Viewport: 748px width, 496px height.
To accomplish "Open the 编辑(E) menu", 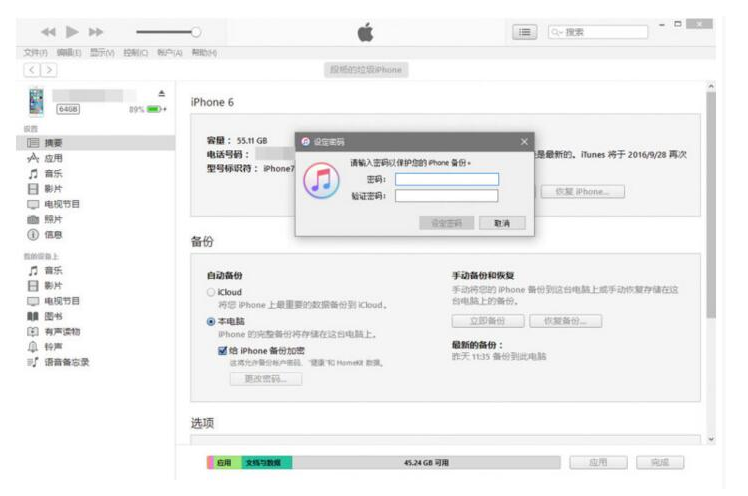I will (x=69, y=52).
